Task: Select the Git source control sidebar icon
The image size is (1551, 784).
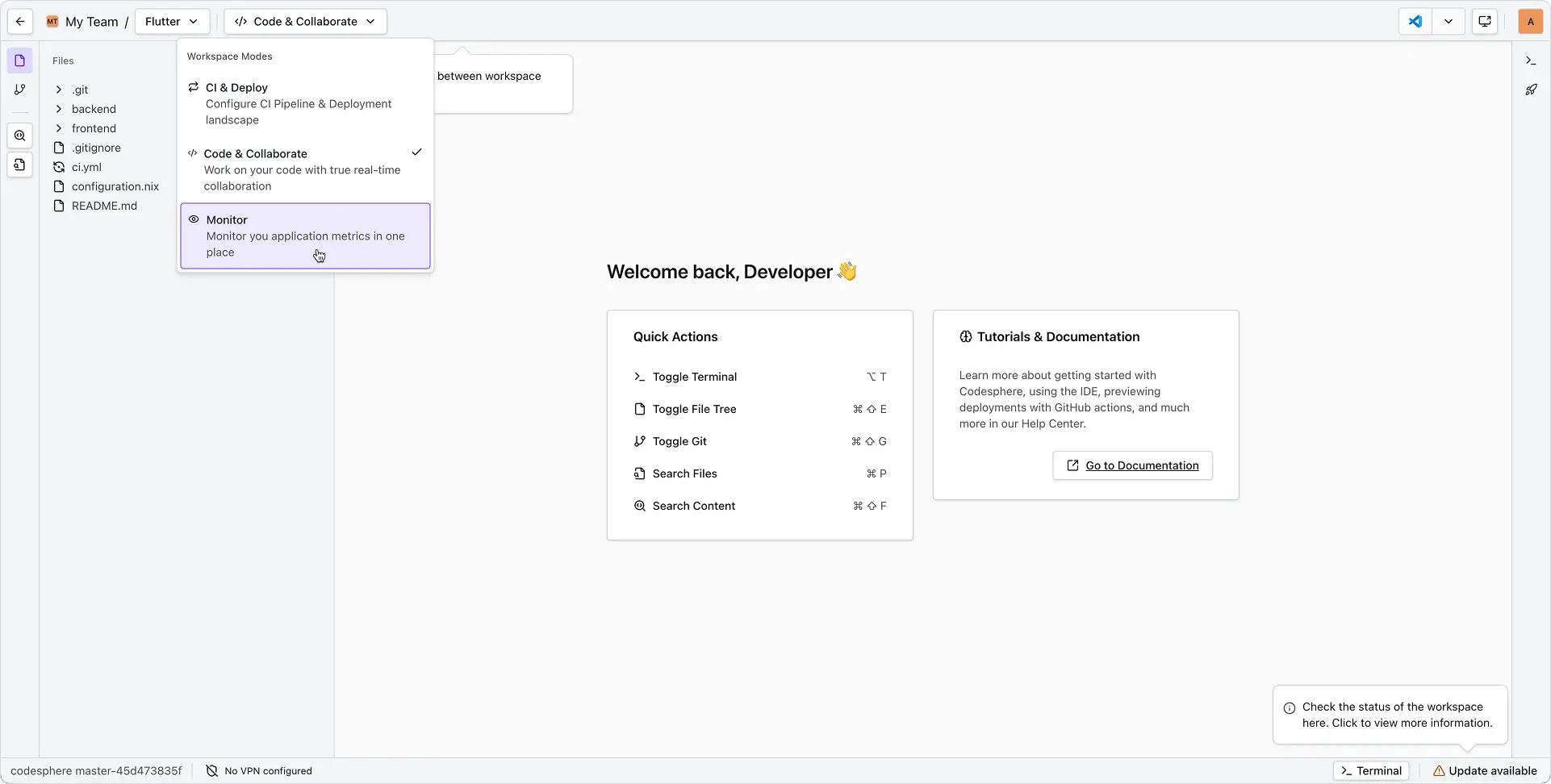Action: point(19,90)
